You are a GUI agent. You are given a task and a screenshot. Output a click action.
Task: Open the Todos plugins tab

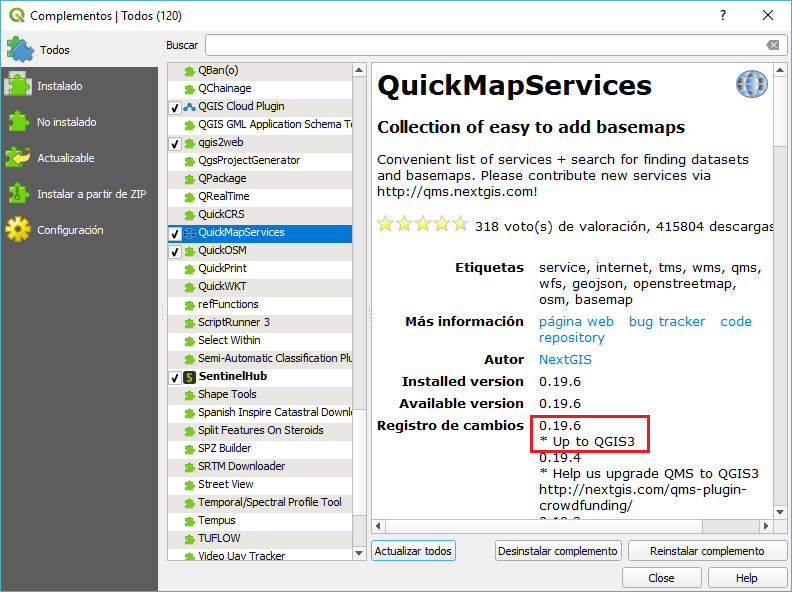(x=79, y=50)
